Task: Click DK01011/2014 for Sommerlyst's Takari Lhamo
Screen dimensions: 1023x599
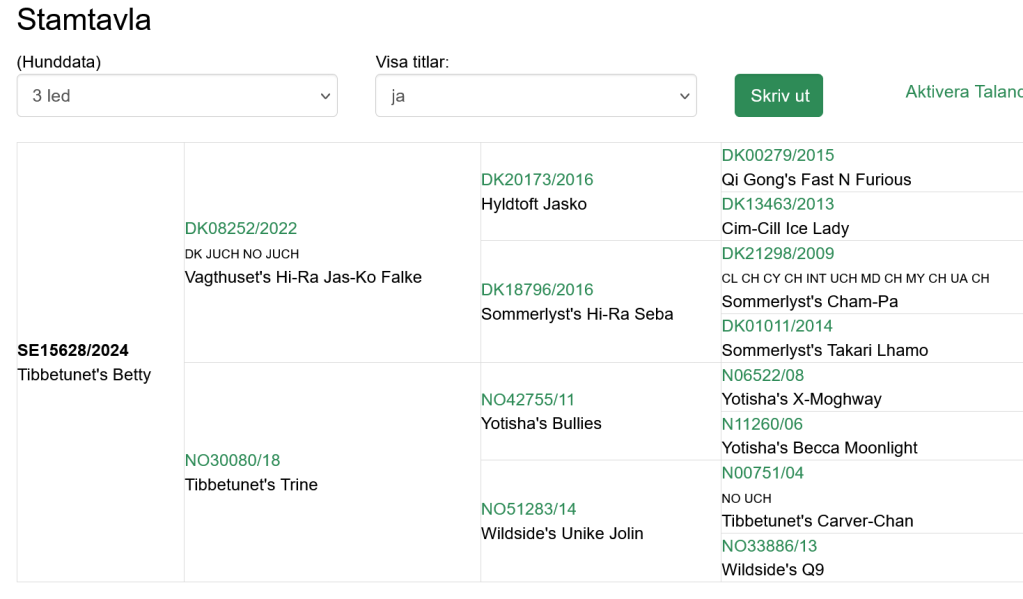Action: tap(777, 326)
